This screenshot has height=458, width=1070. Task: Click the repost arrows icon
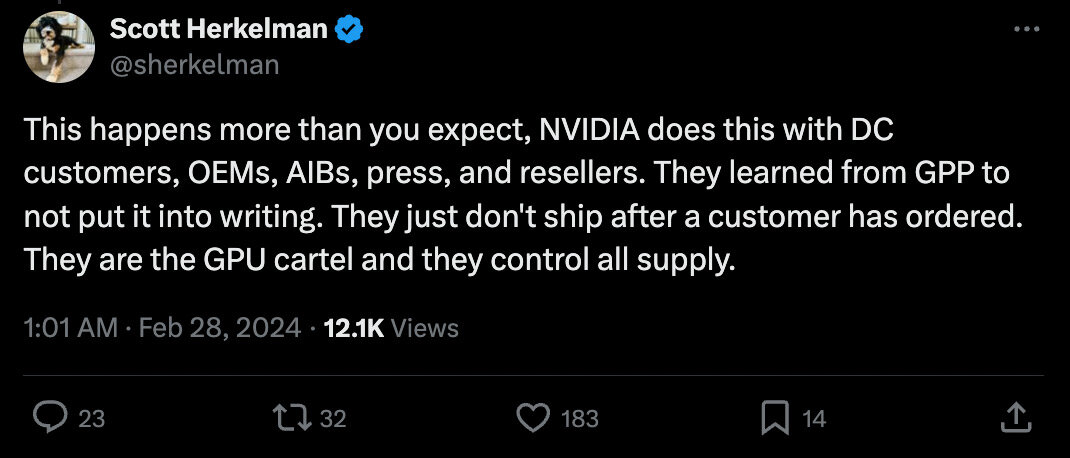(x=295, y=418)
